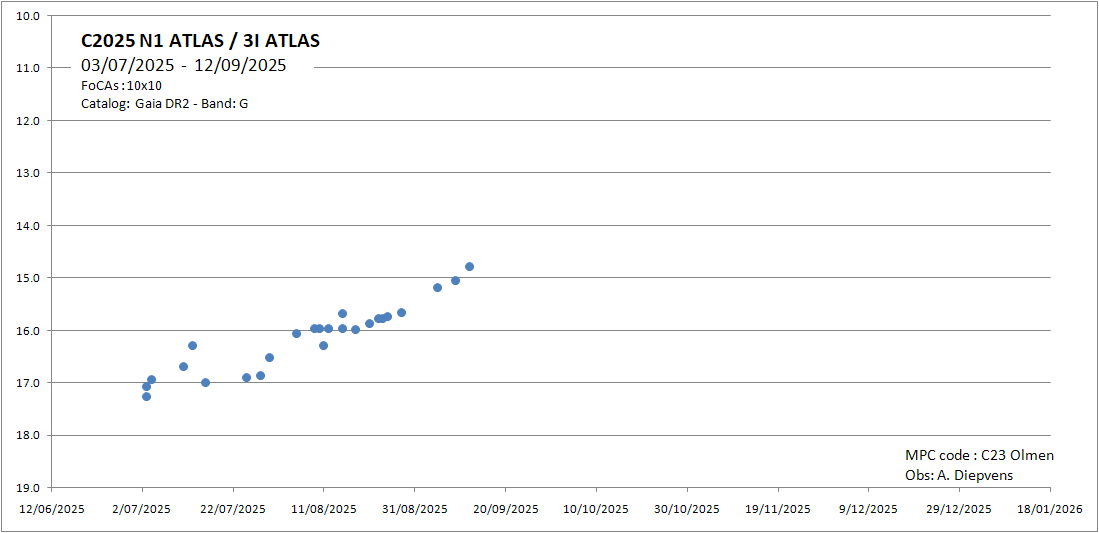Click the 20/09/2025 date axis label
Screen dimensions: 1099x533
[505, 509]
